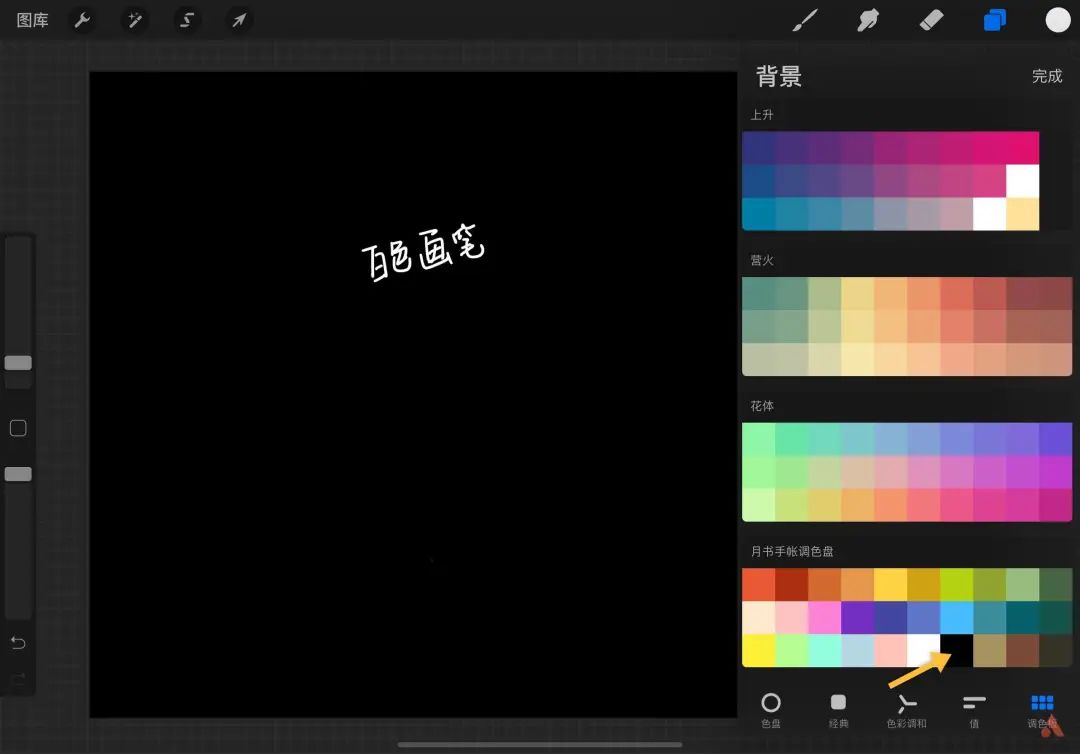The height and width of the screenshot is (754, 1080).
Task: Activate the S-shaped Selection tool
Action: (x=187, y=20)
